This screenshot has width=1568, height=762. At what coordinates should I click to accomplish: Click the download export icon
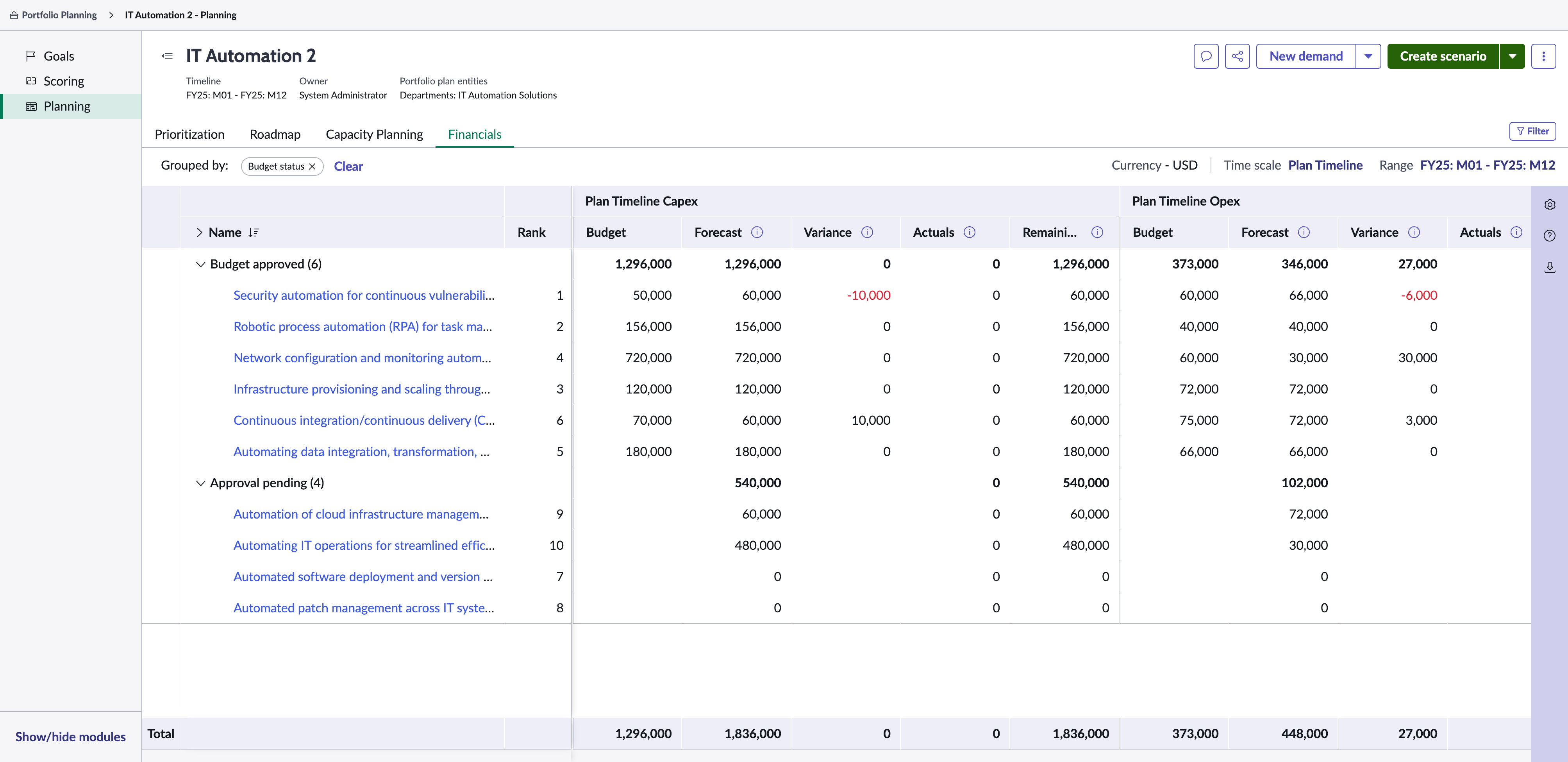[x=1550, y=267]
